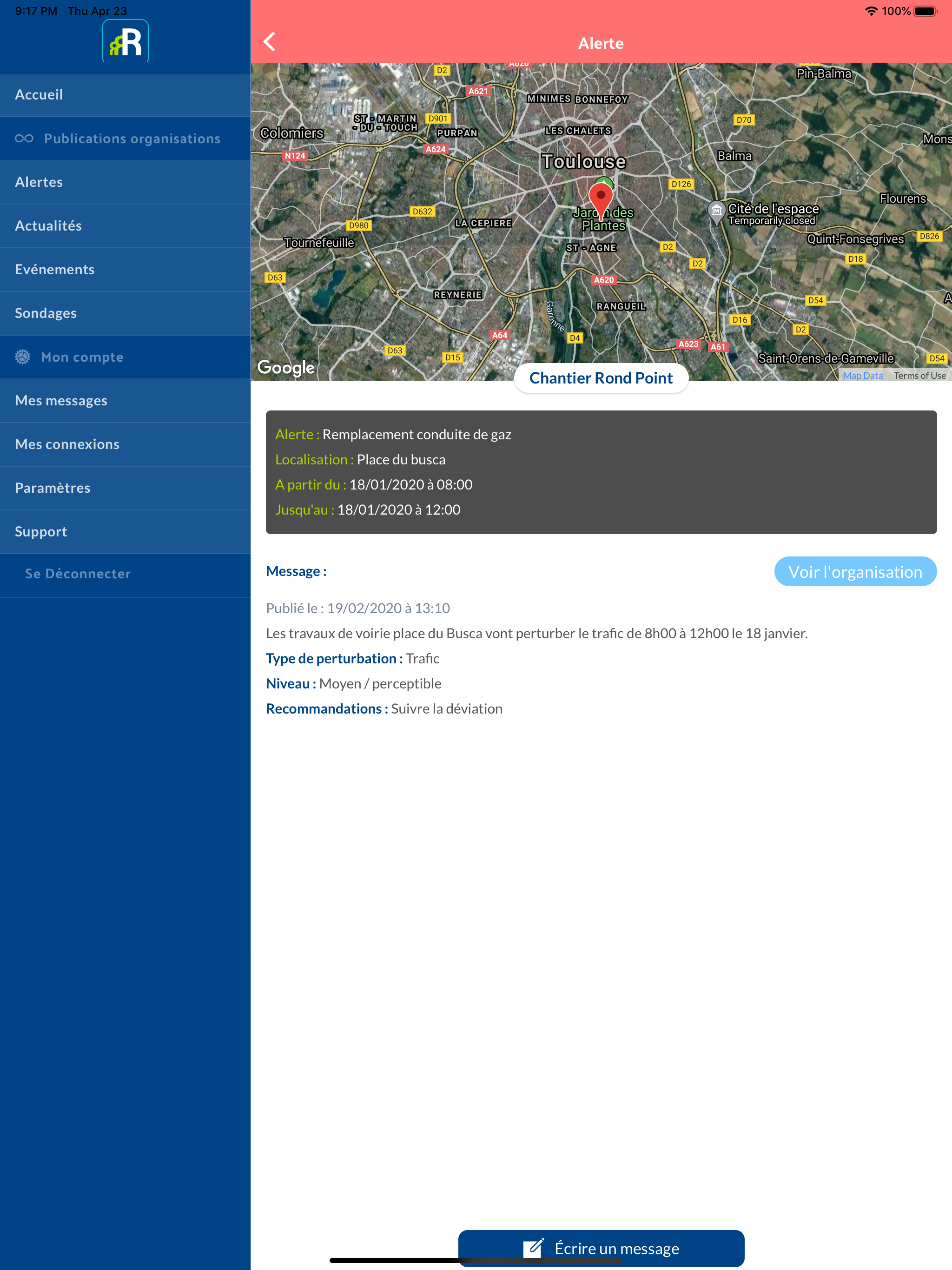Click the pencil icon on the Écrire un message button
This screenshot has height=1270, width=952.
pos(534,1248)
